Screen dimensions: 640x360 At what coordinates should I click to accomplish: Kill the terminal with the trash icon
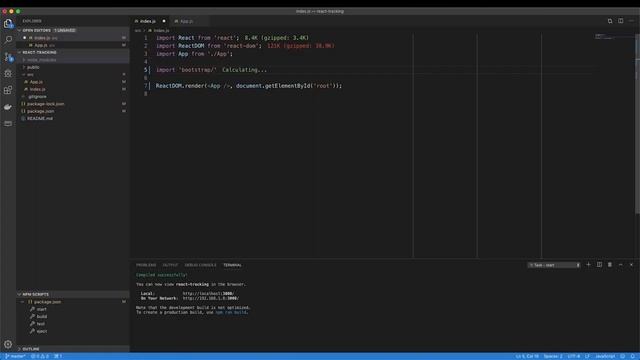(x=610, y=265)
